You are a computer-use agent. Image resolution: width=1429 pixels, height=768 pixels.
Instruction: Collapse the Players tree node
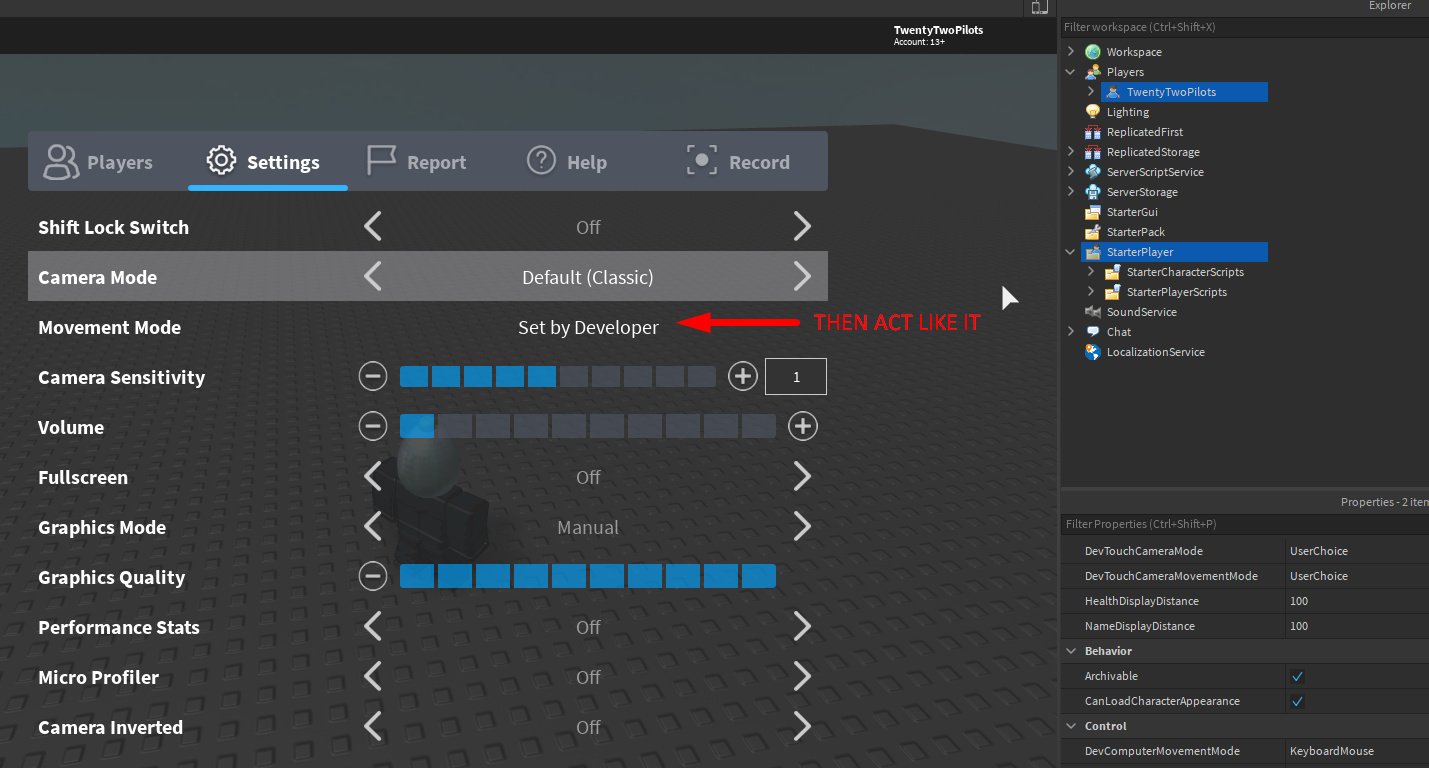click(1071, 72)
